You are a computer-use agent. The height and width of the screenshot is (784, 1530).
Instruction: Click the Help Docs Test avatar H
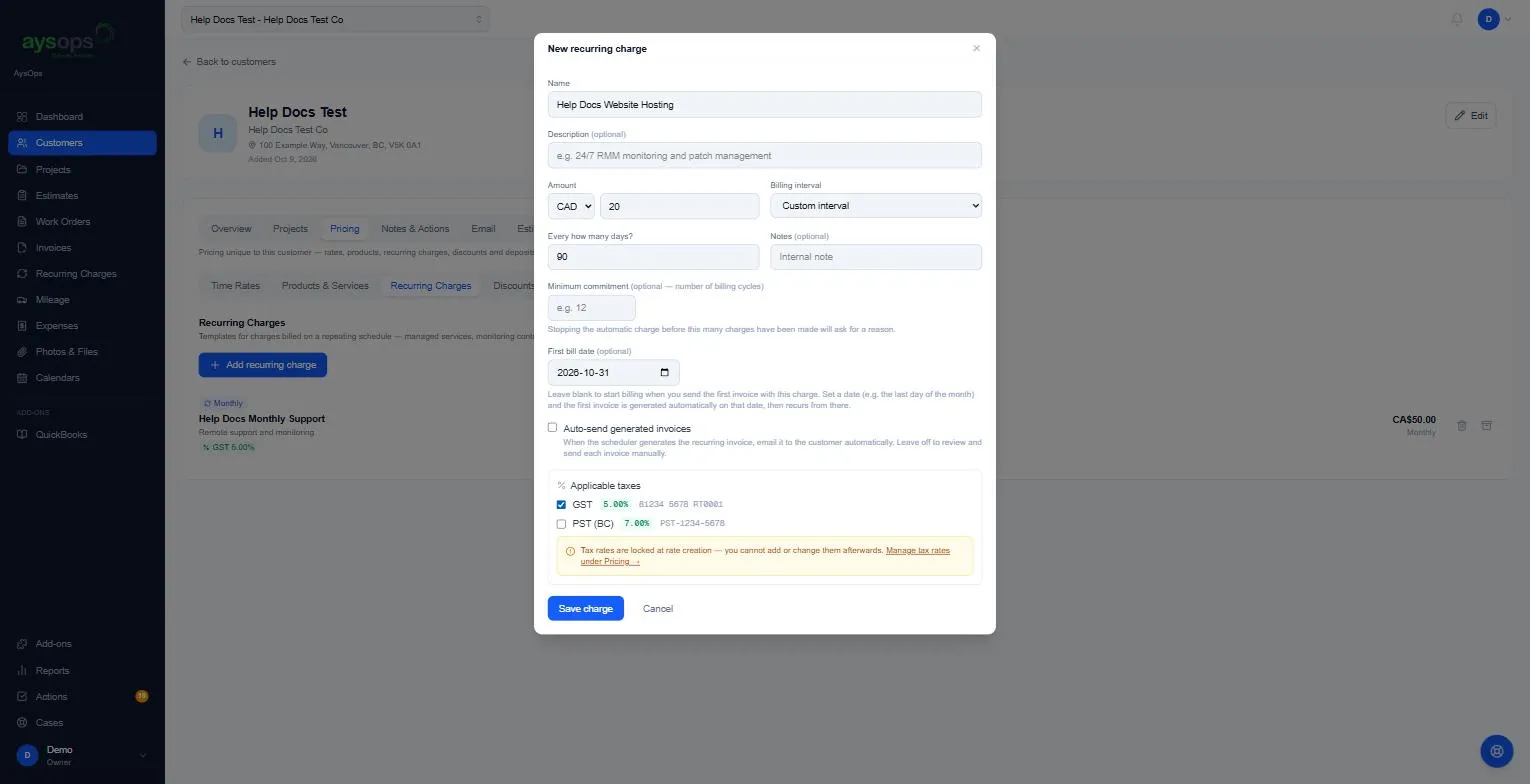click(x=217, y=133)
